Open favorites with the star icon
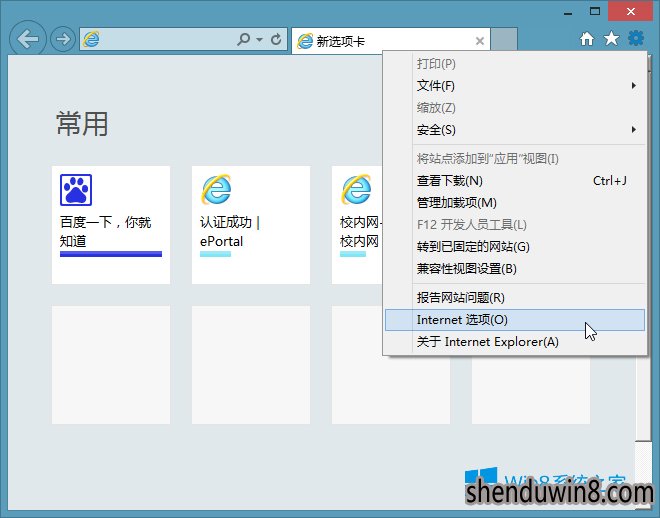This screenshot has width=660, height=518. (x=611, y=39)
